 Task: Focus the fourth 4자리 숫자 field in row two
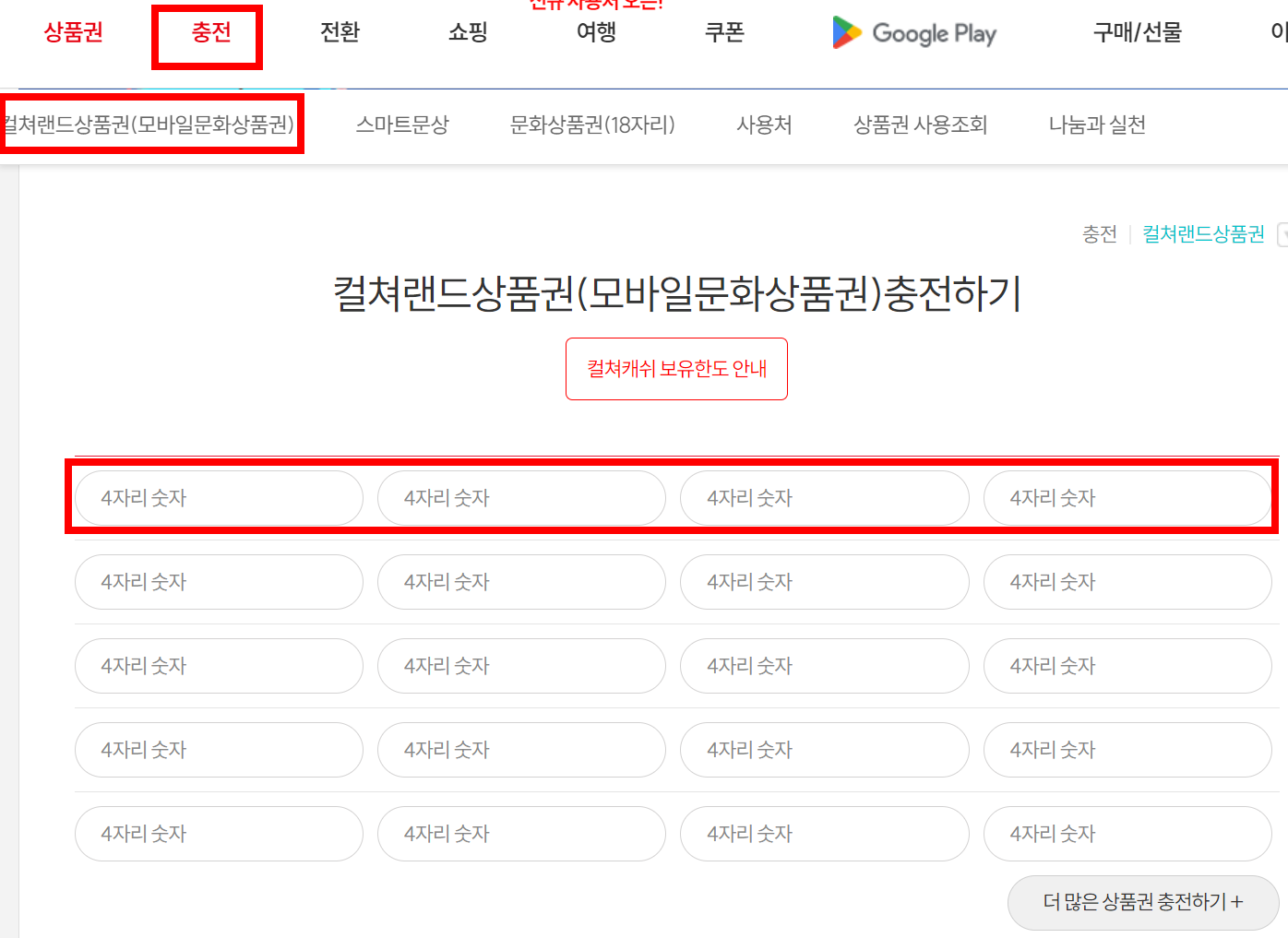coord(1127,582)
